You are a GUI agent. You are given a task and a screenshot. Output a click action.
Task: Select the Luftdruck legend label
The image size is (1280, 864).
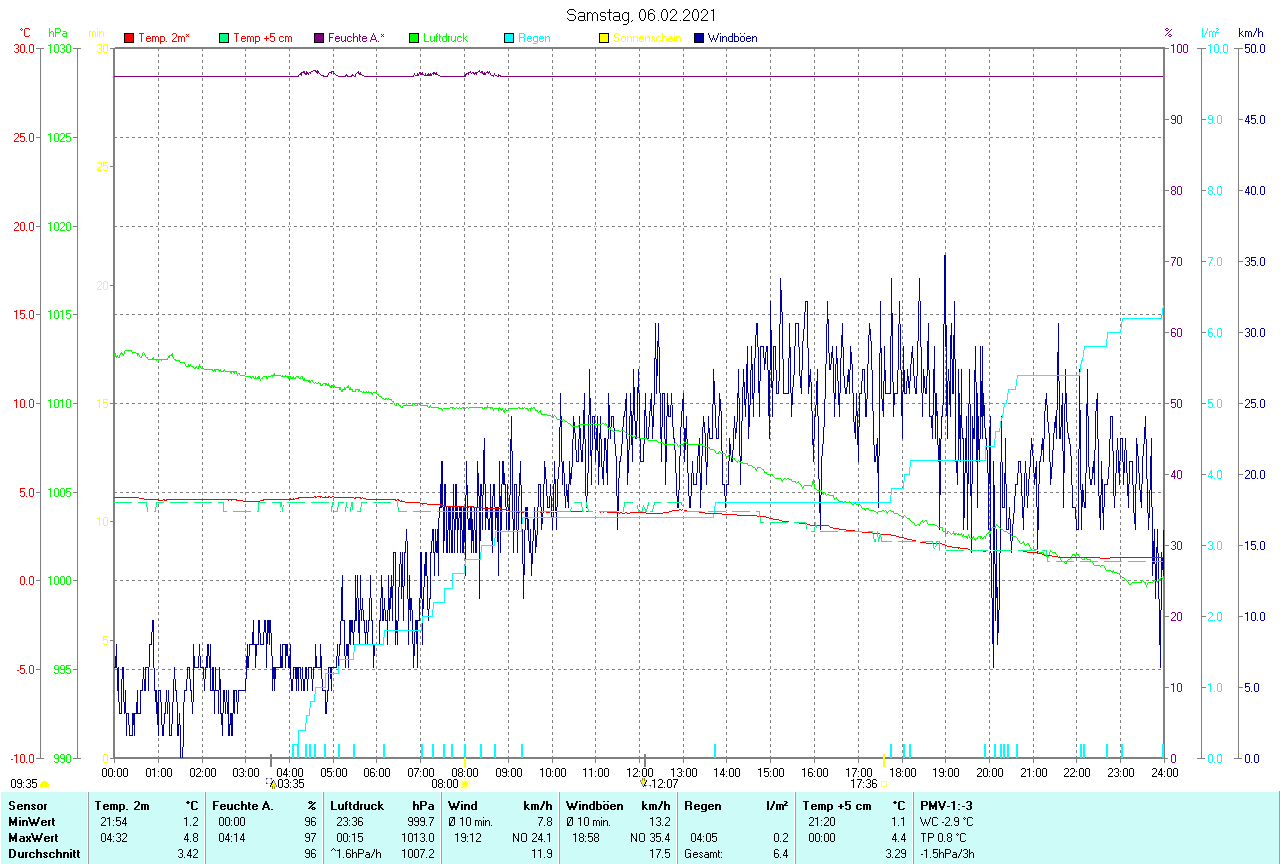coord(445,38)
